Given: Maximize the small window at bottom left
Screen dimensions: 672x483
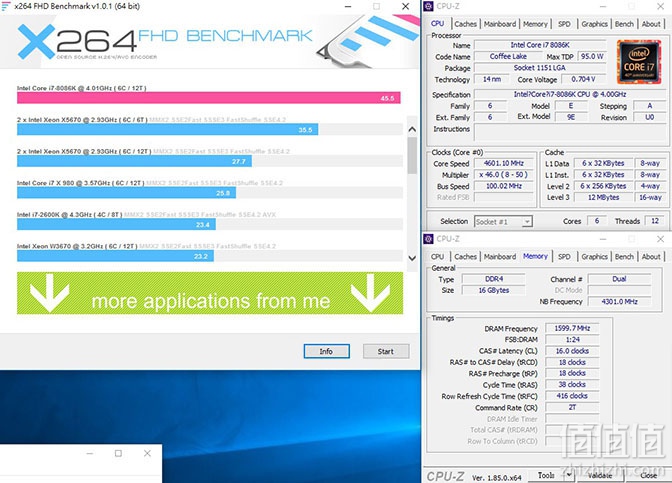Looking at the screenshot, I should [118, 453].
